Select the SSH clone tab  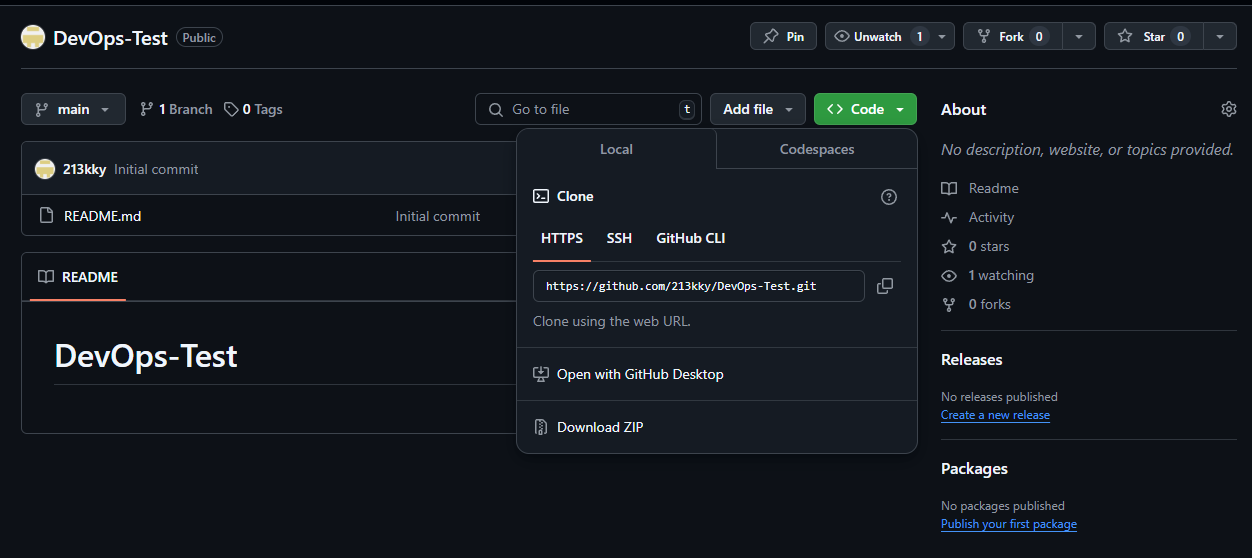619,238
